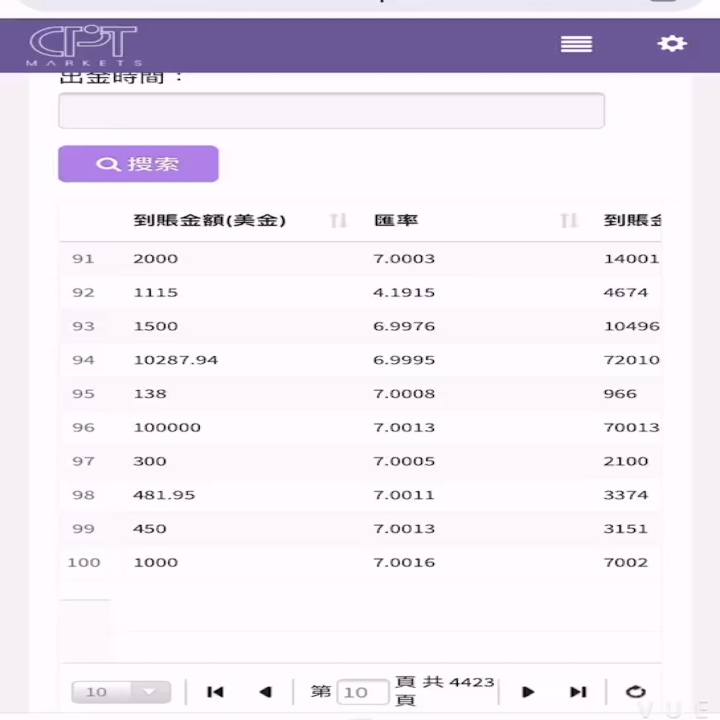Go to the previous page
The image size is (720, 720).
tap(265, 692)
